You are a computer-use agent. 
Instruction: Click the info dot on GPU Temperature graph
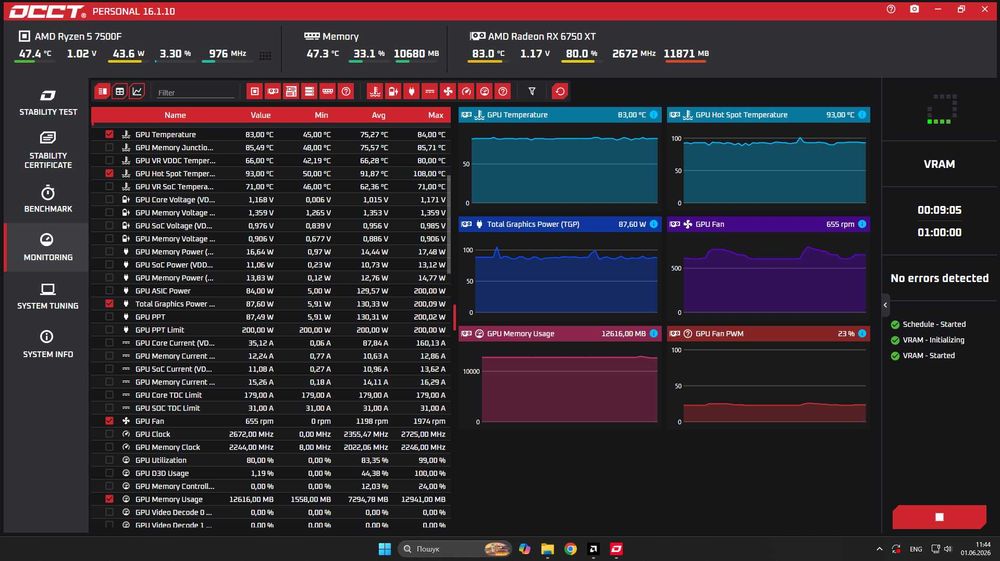tap(654, 115)
